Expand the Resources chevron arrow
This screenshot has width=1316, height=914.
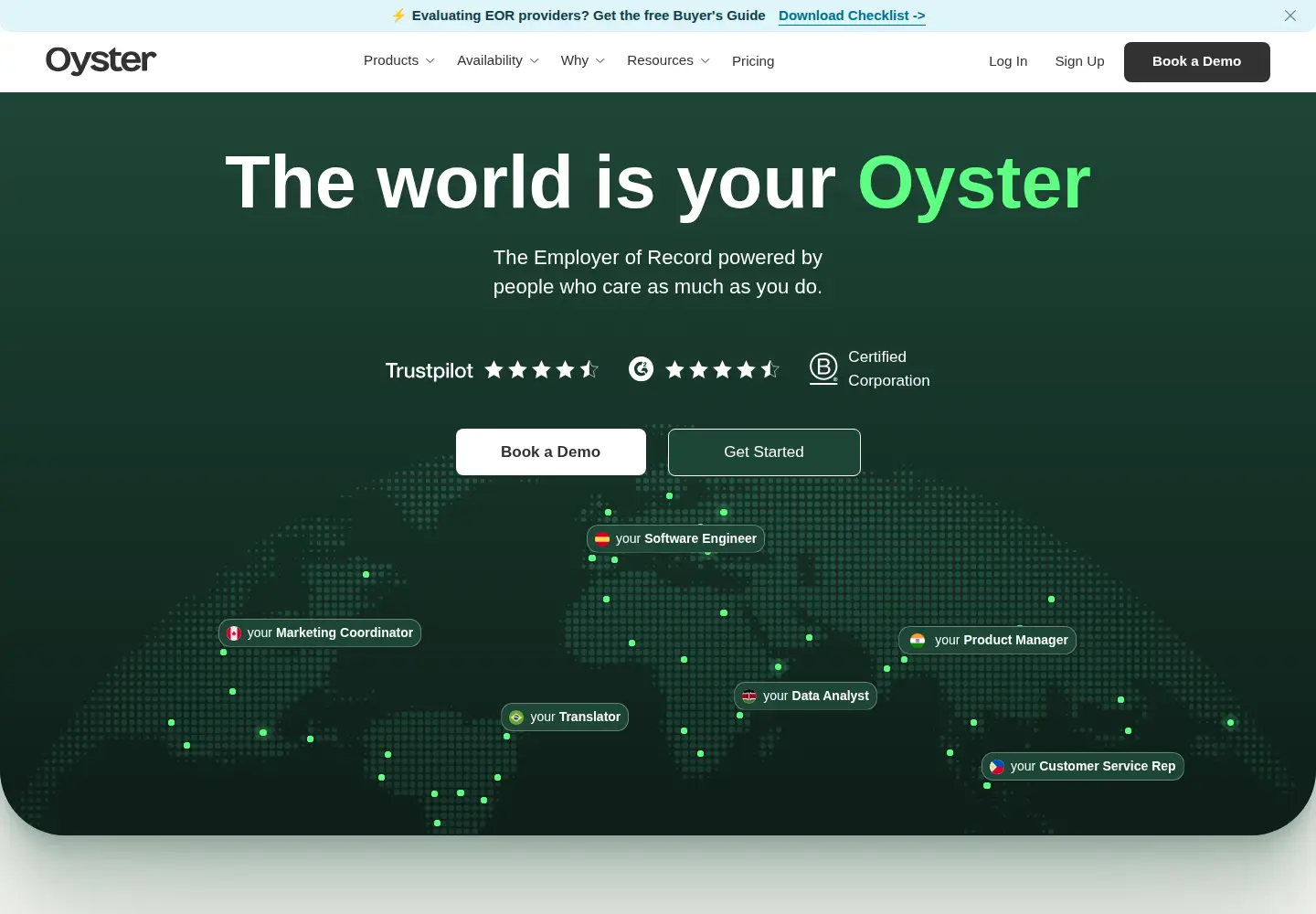coord(705,61)
